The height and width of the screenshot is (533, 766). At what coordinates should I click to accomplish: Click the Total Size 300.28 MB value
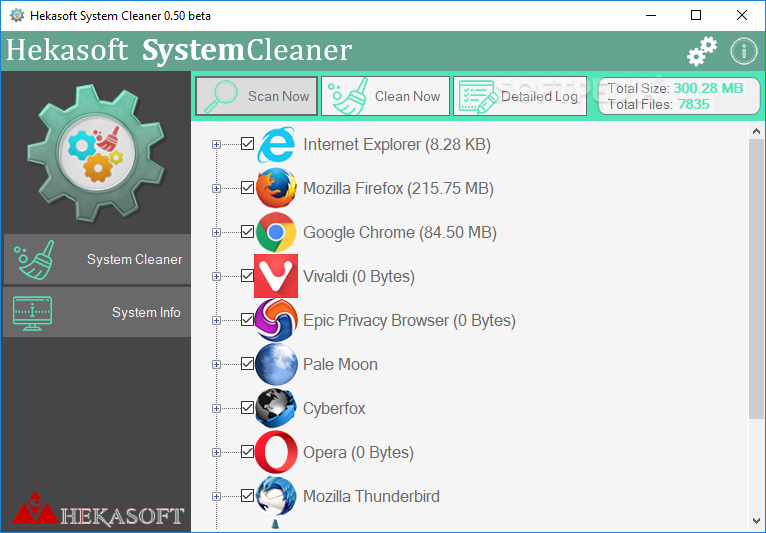(x=708, y=88)
